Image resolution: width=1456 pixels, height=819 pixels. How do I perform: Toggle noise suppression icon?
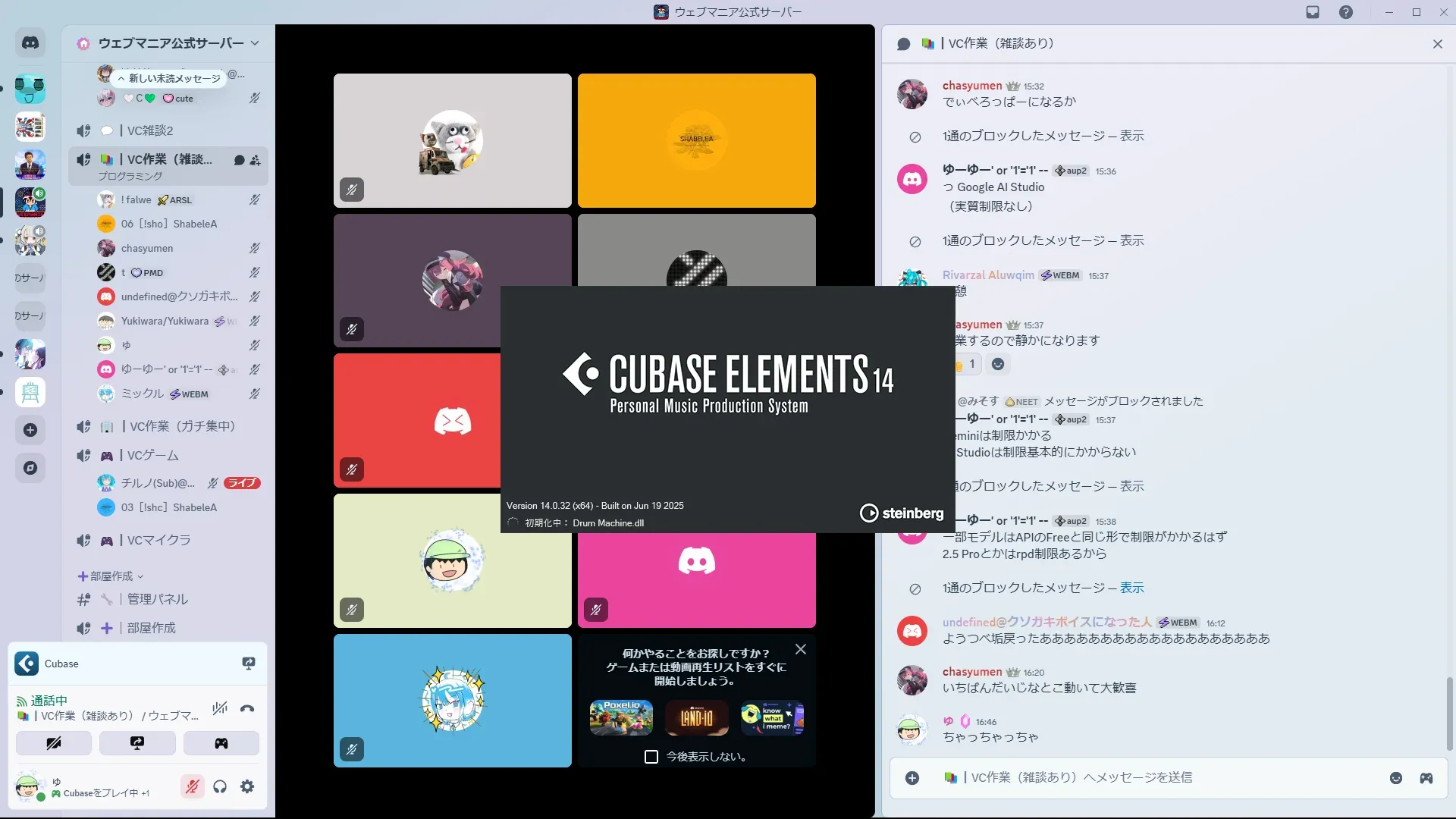[x=220, y=709]
